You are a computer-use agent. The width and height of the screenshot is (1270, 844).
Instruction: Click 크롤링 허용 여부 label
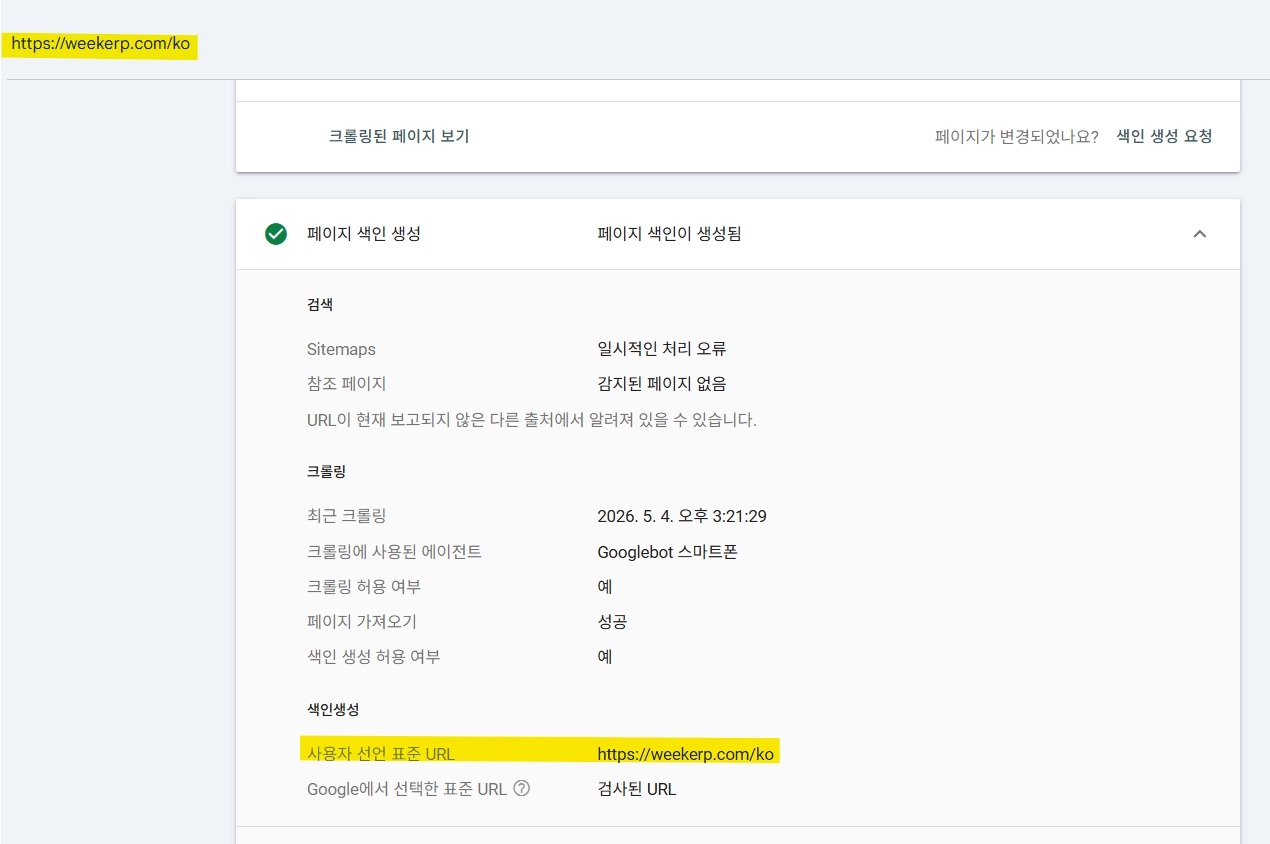[364, 587]
